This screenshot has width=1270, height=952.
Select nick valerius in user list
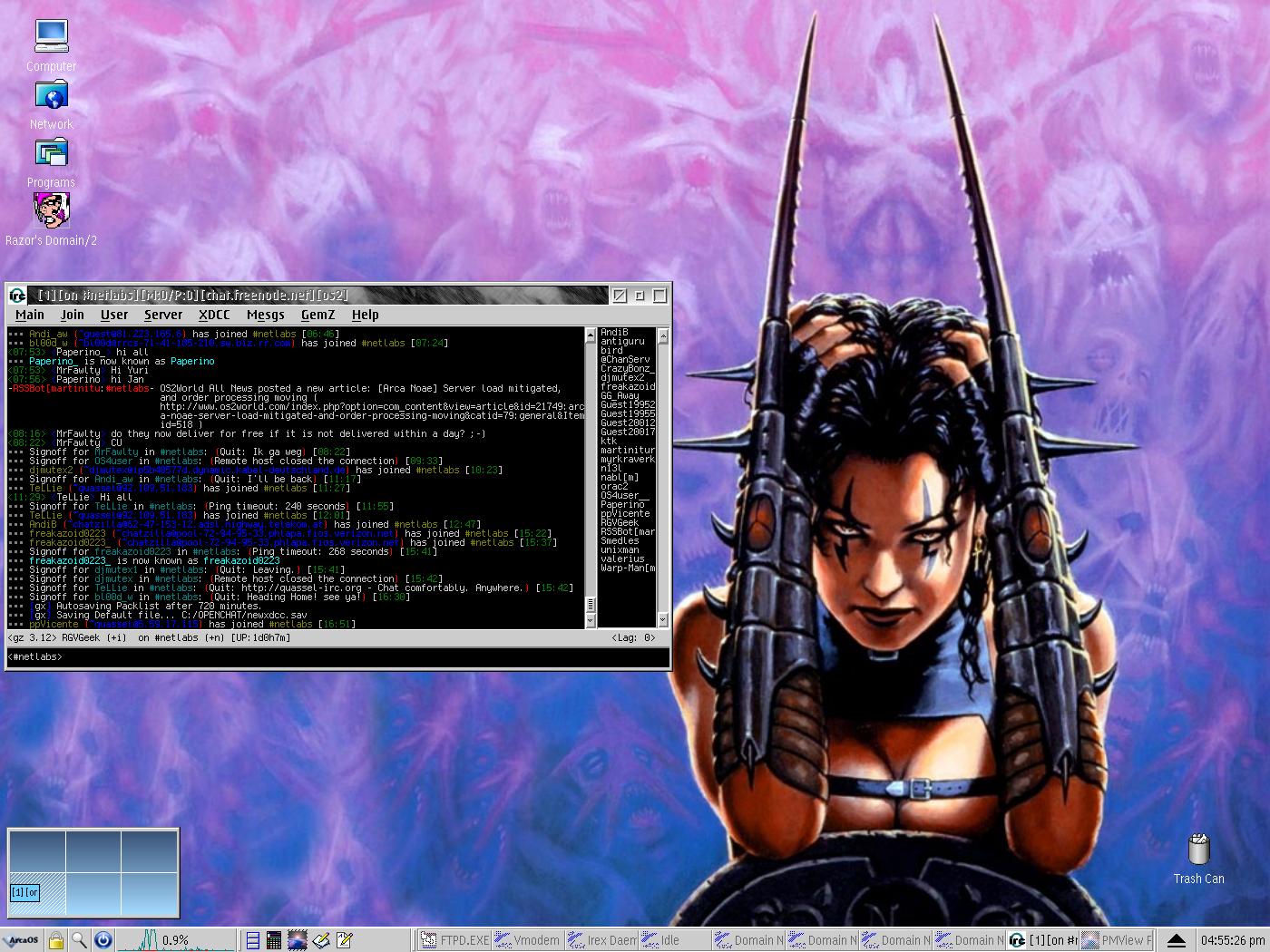622,559
